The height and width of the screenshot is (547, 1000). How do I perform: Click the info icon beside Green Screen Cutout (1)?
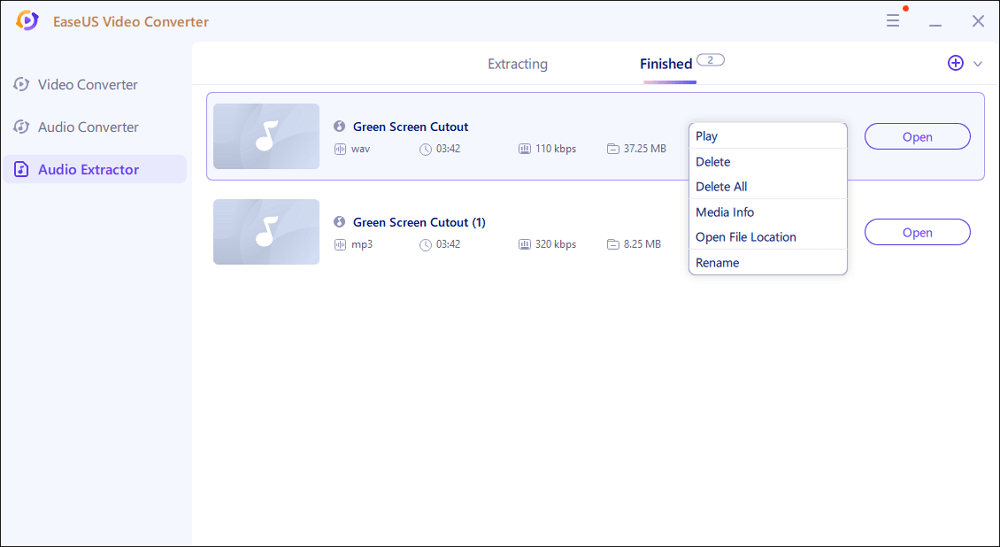click(x=340, y=222)
